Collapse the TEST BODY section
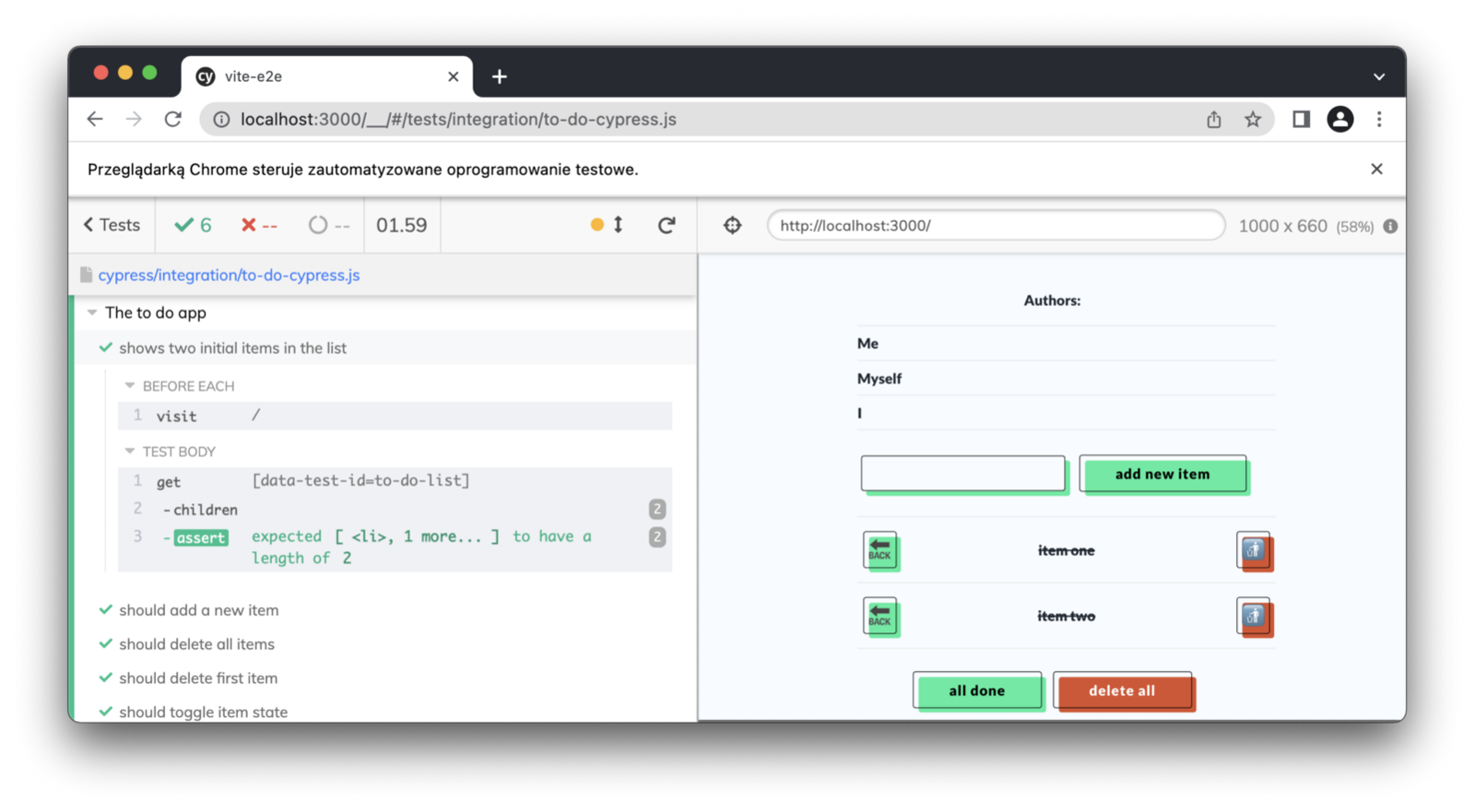1474x812 pixels. tap(170, 452)
